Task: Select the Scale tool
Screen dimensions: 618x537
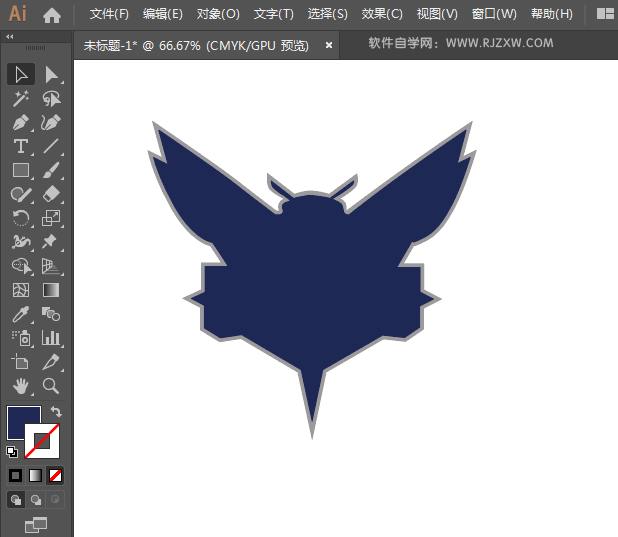Action: tap(51, 218)
